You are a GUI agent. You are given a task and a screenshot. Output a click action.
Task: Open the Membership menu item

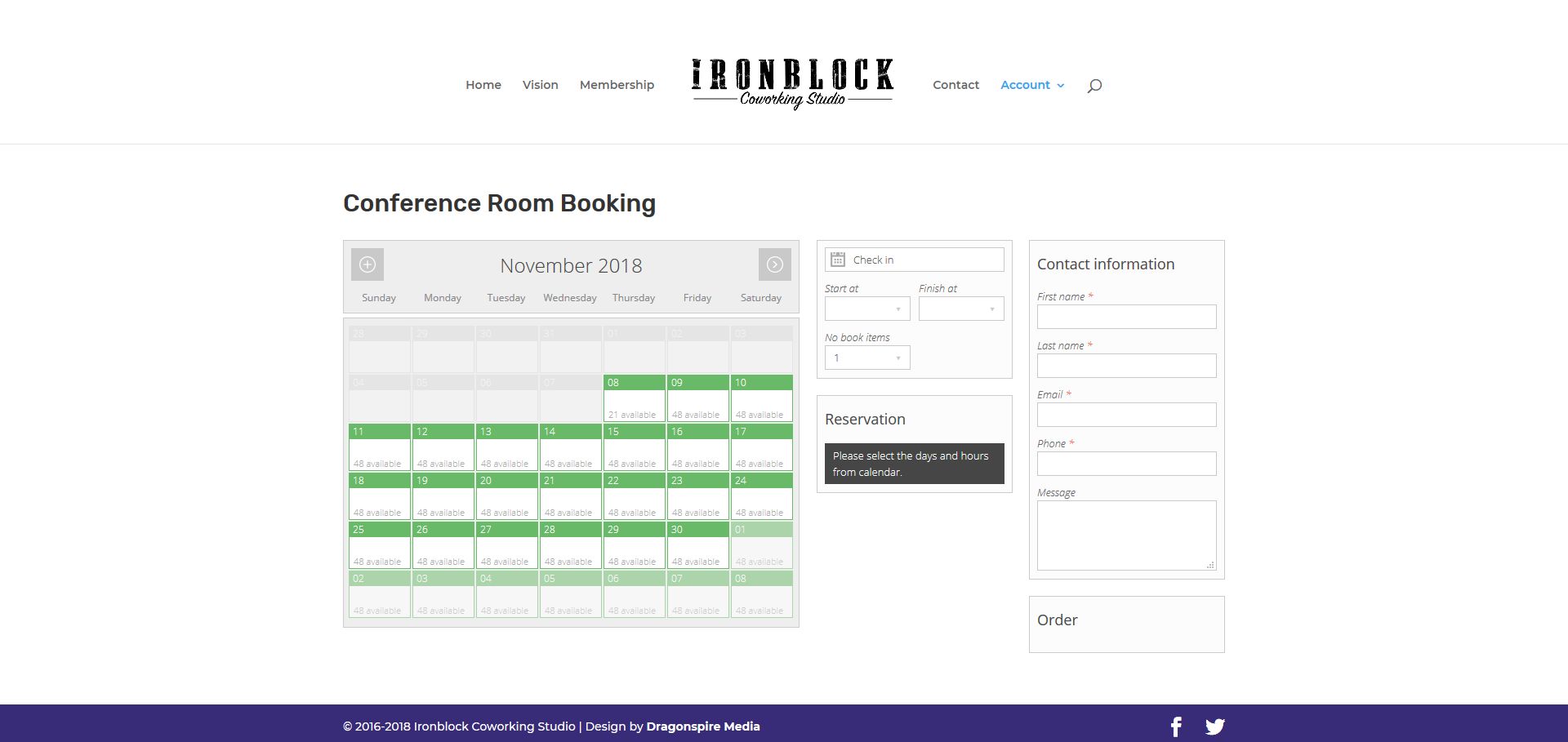617,85
